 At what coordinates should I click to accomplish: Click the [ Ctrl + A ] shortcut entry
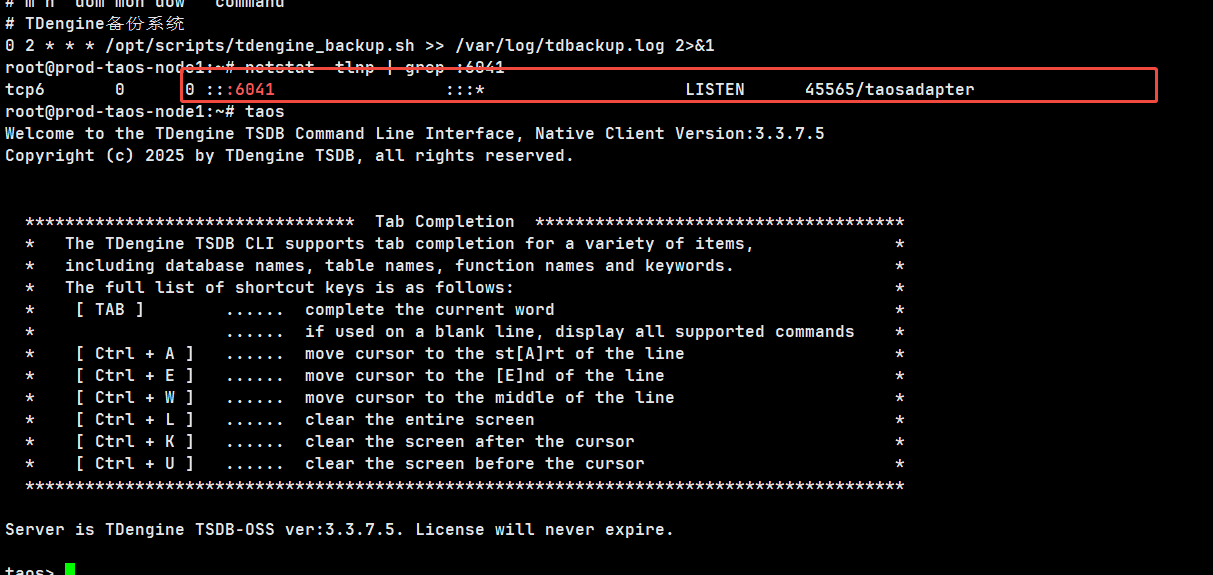[134, 354]
